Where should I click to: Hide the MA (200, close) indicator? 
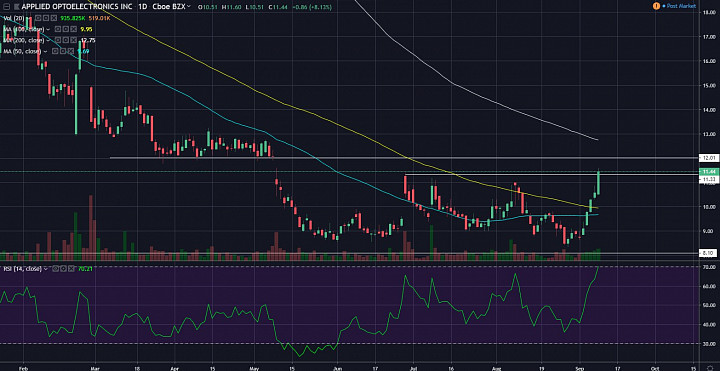[58, 40]
